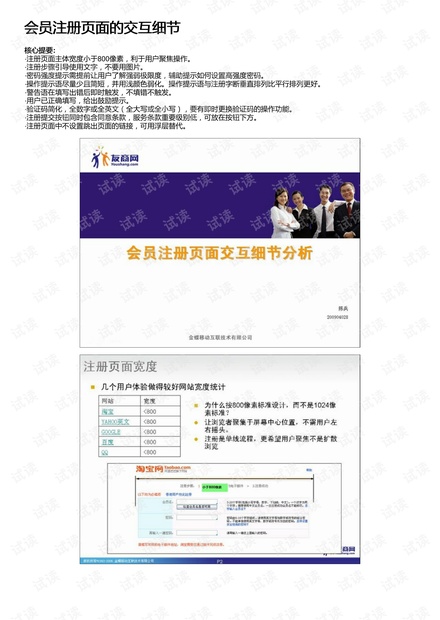Select the line about 注册步骤引导使用文字

83,67
